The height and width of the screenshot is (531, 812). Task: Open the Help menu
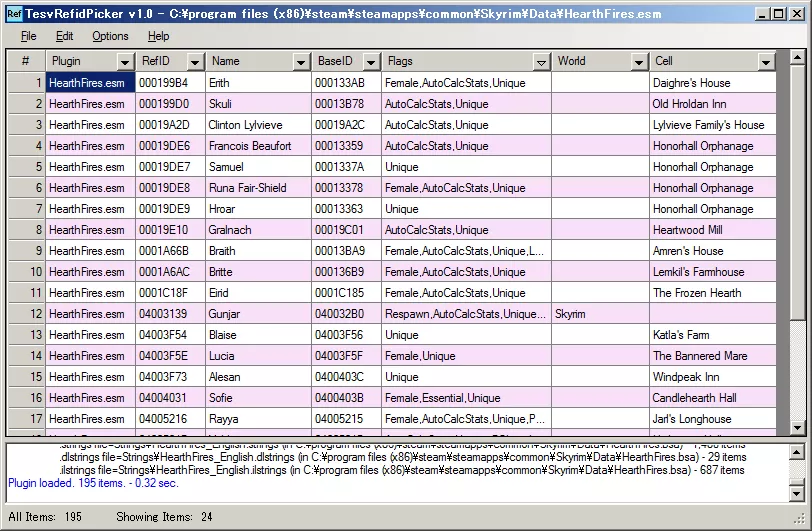coord(158,36)
